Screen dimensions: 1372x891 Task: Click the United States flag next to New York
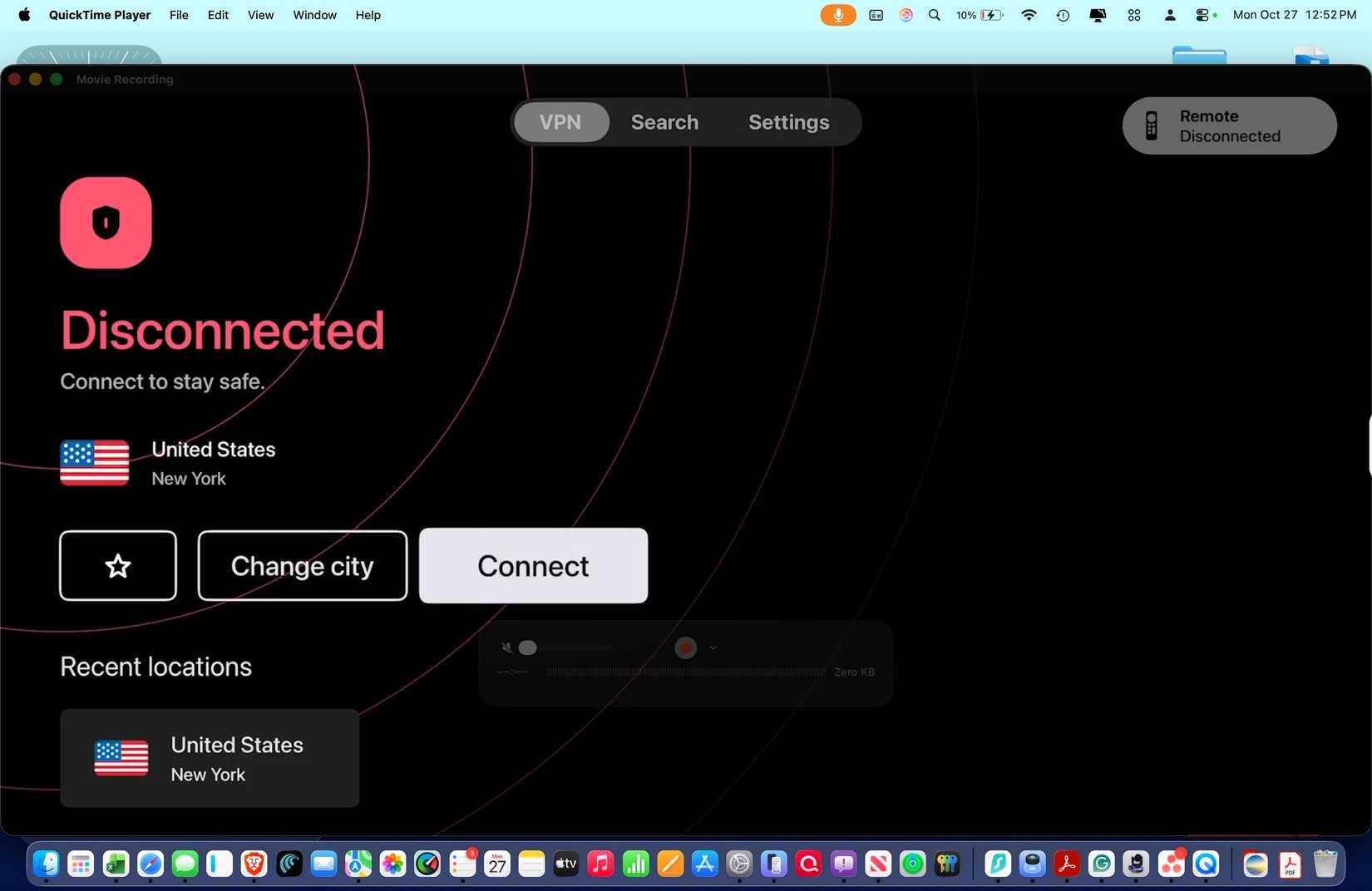tap(94, 463)
